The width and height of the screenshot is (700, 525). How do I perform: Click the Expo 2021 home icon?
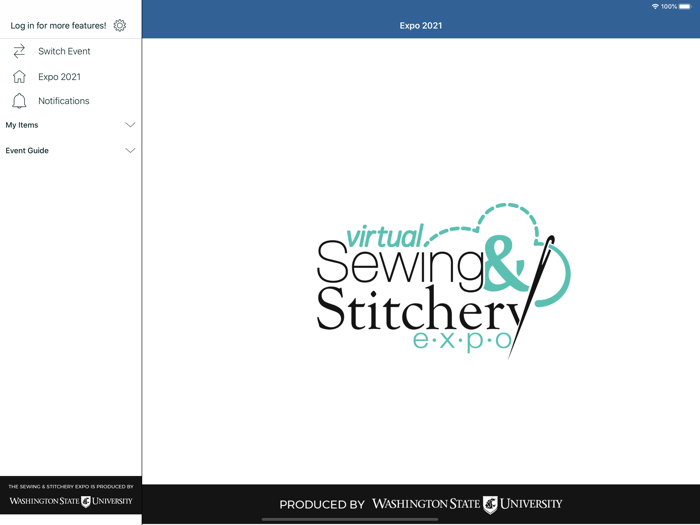click(x=19, y=77)
